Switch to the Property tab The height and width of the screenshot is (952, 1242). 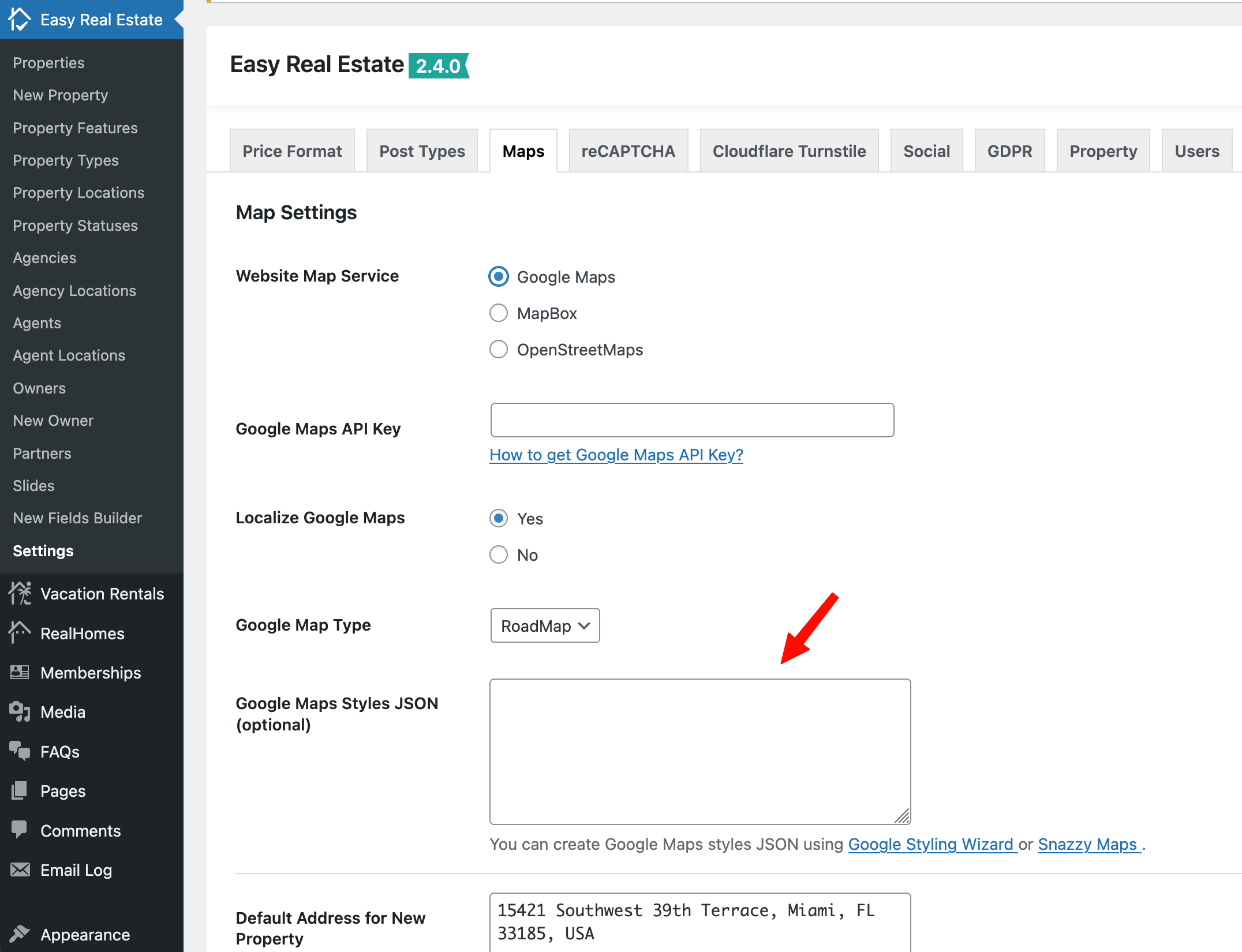tap(1103, 151)
